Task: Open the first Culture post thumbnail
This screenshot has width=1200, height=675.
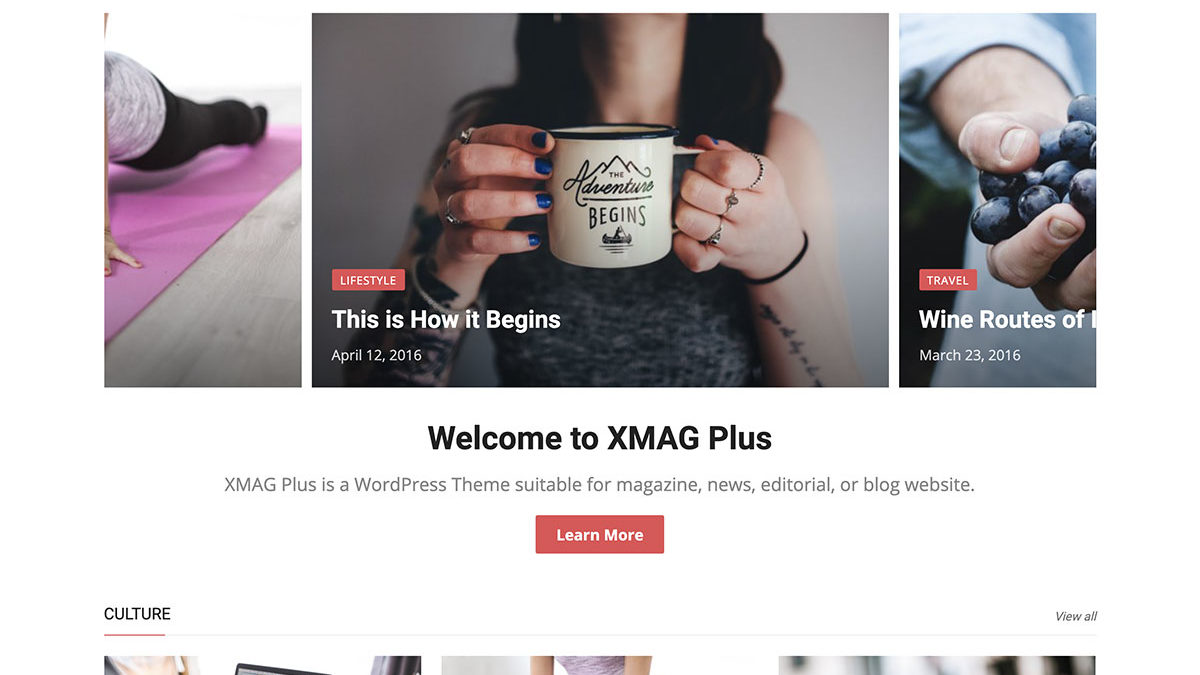Action: [x=262, y=665]
